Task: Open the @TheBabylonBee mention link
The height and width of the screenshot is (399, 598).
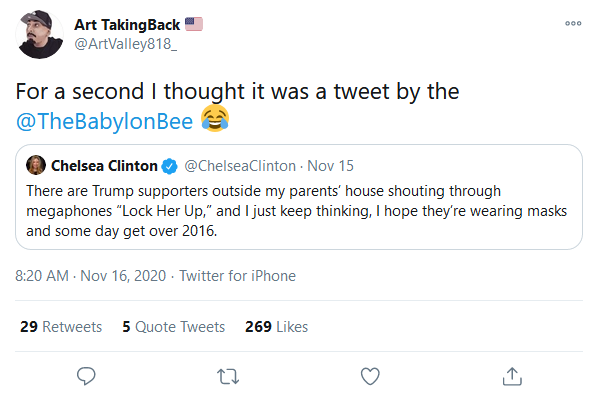Action: point(104,121)
